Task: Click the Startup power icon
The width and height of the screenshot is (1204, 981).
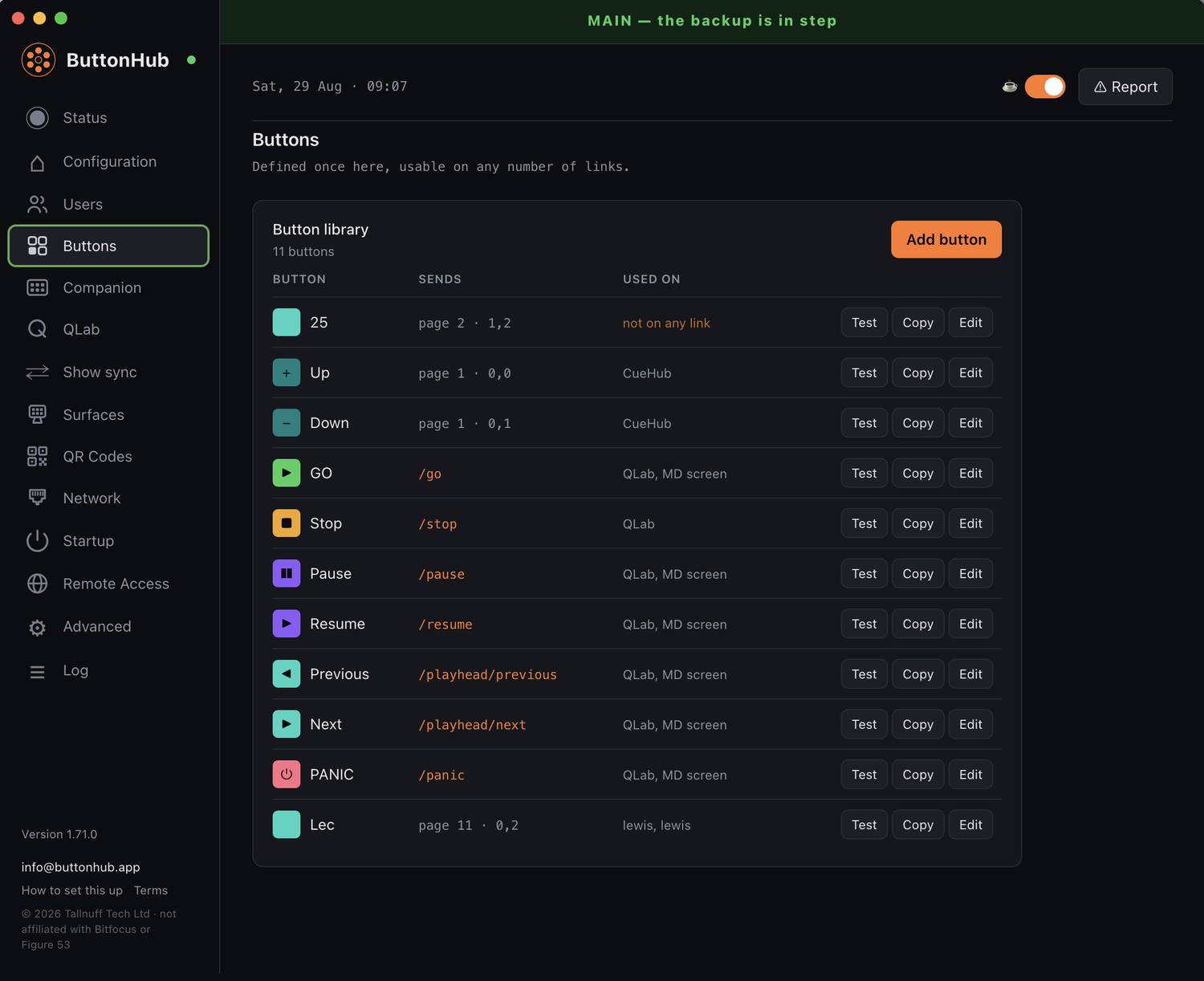Action: (38, 541)
